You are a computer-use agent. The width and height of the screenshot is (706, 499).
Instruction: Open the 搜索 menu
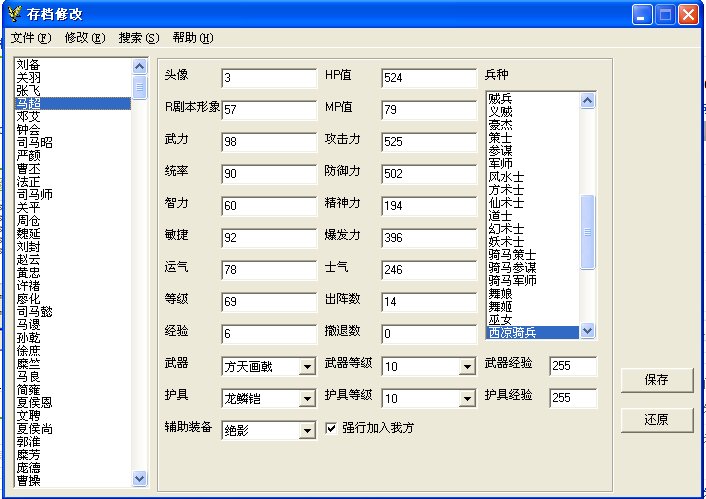tap(139, 38)
